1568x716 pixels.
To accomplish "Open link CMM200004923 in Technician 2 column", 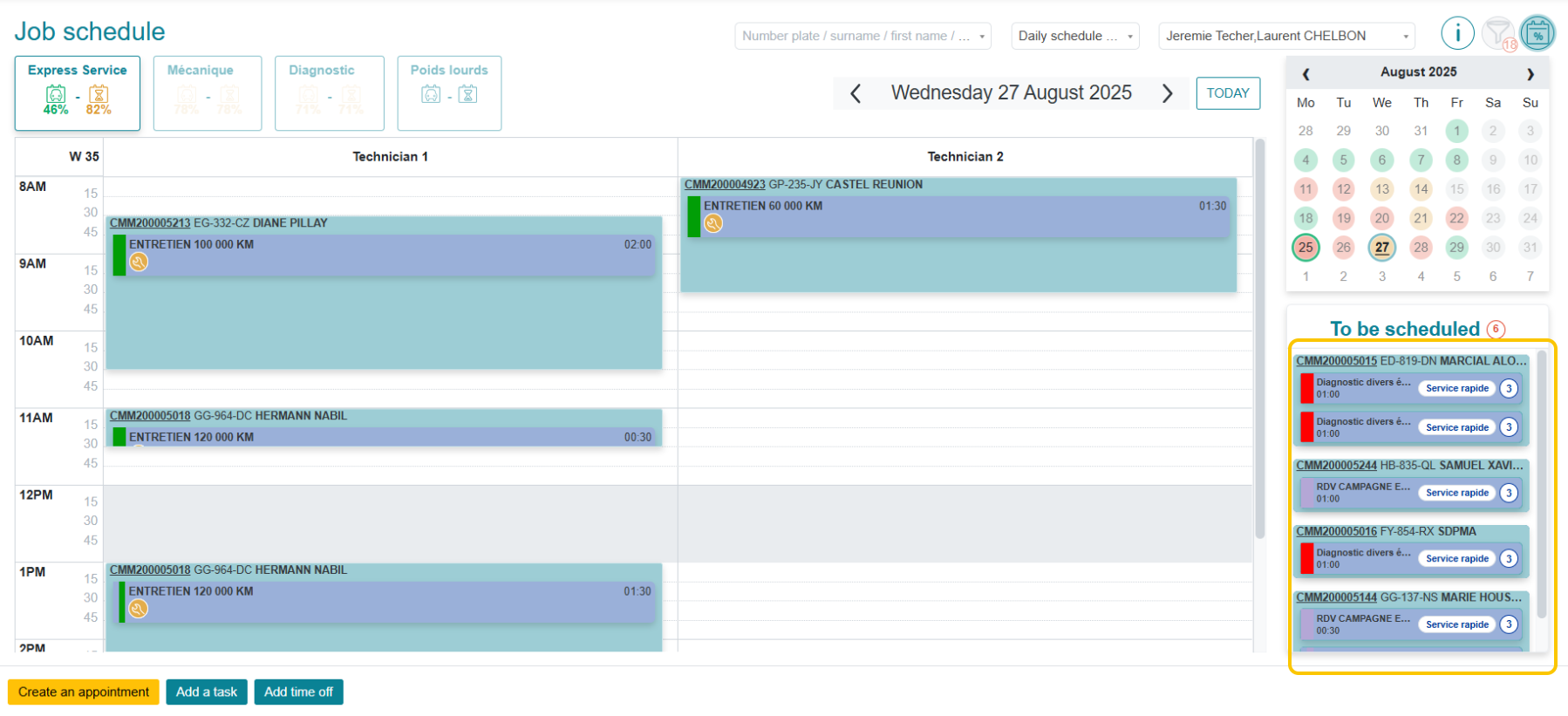I will click(725, 185).
